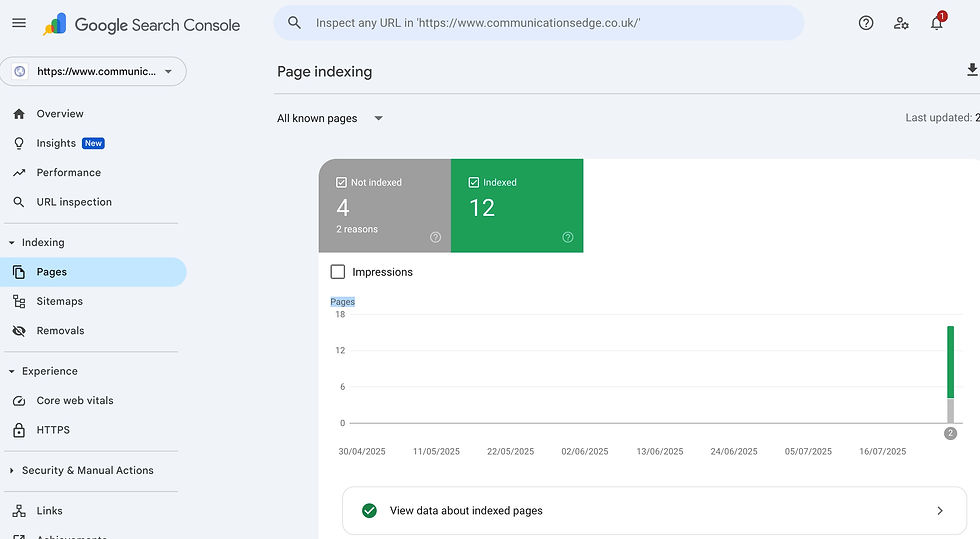Click the Insights lightbulb icon
This screenshot has width=980, height=539.
tap(19, 143)
